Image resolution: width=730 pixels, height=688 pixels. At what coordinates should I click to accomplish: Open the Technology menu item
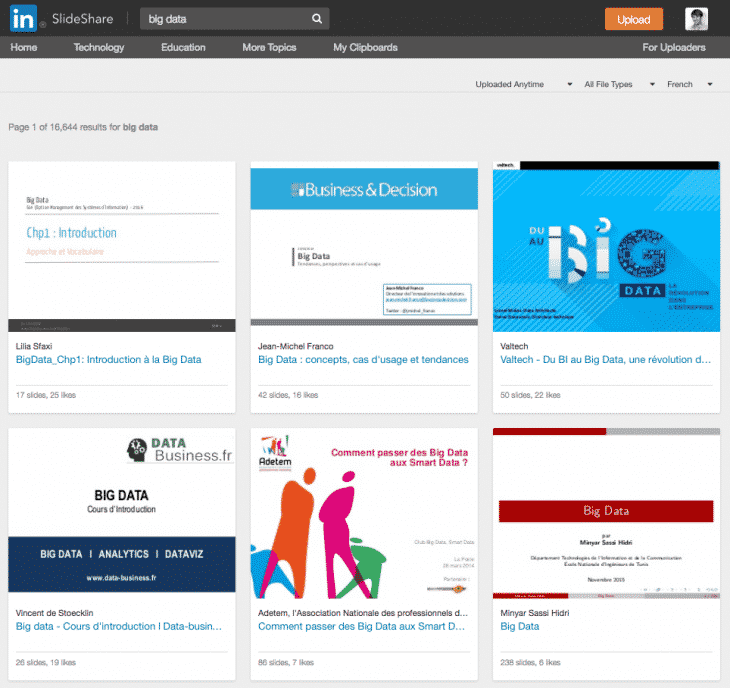tap(99, 47)
